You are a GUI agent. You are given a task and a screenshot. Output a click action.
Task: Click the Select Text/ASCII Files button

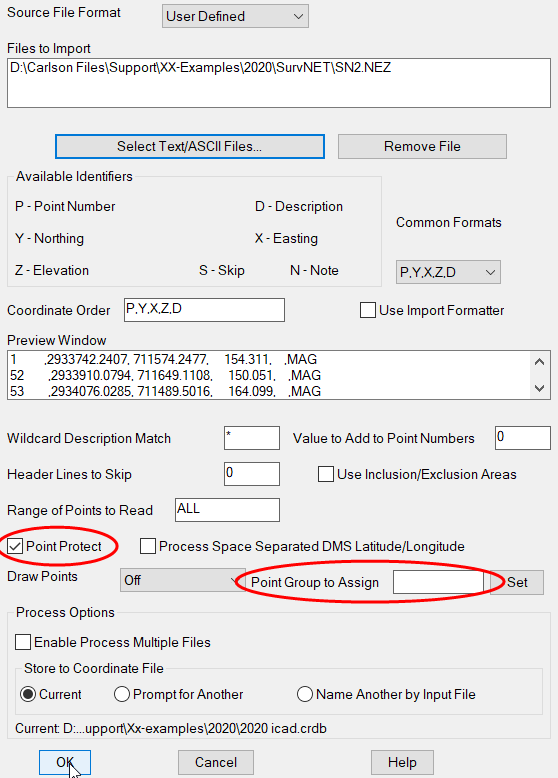point(190,146)
